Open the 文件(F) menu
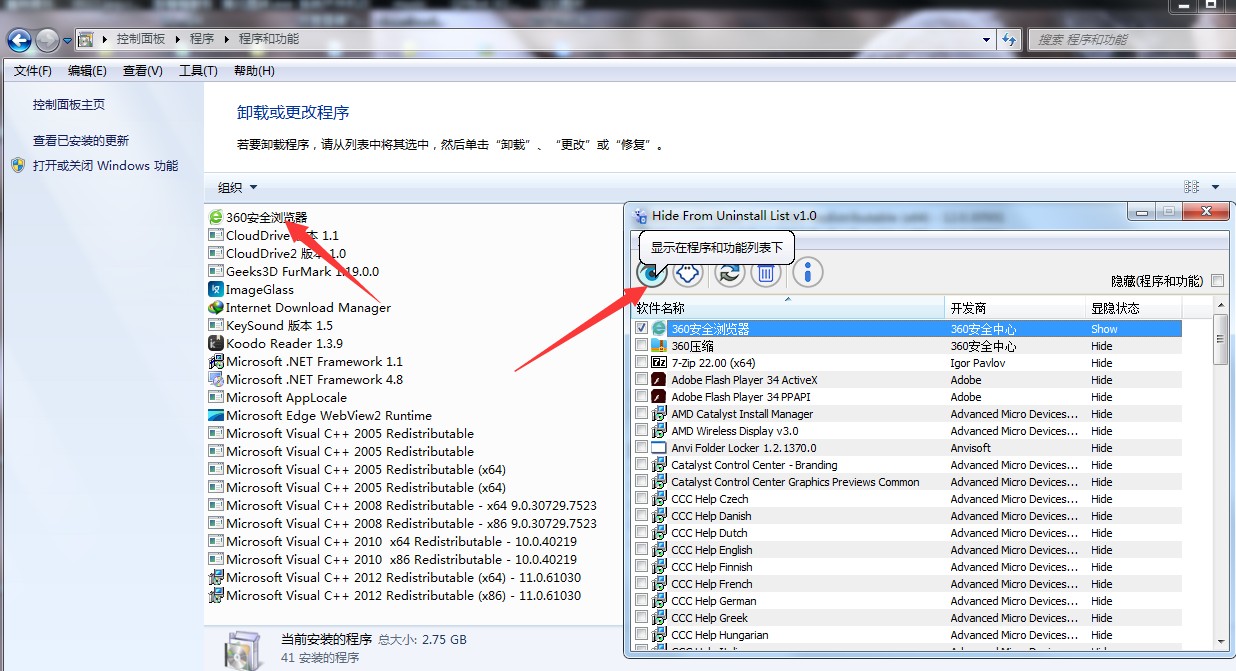The width and height of the screenshot is (1236, 671). tap(33, 70)
